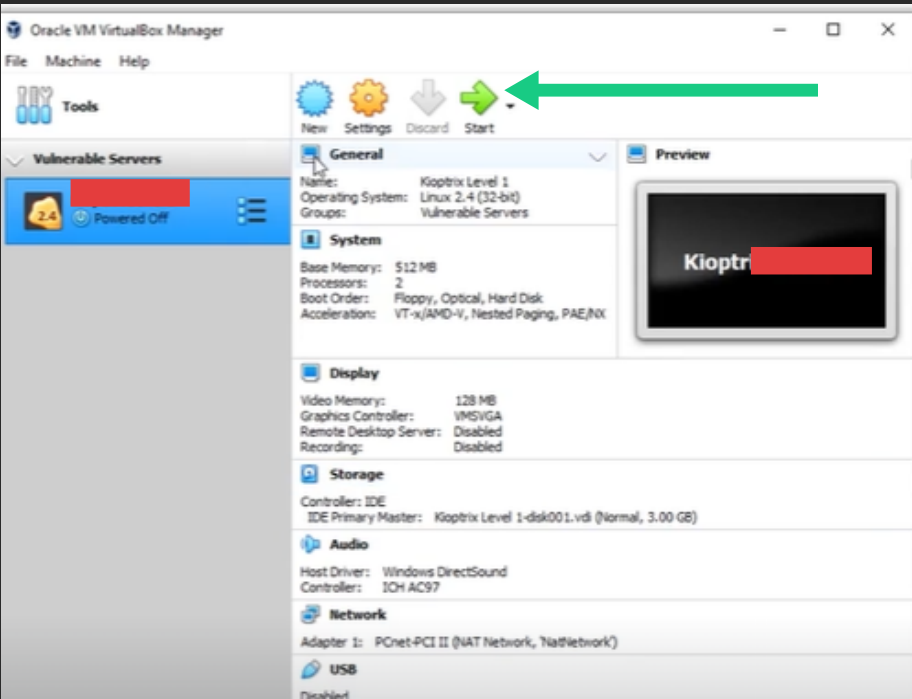Select the Tools icon in the sidebar
The image size is (912, 699).
pos(34,105)
